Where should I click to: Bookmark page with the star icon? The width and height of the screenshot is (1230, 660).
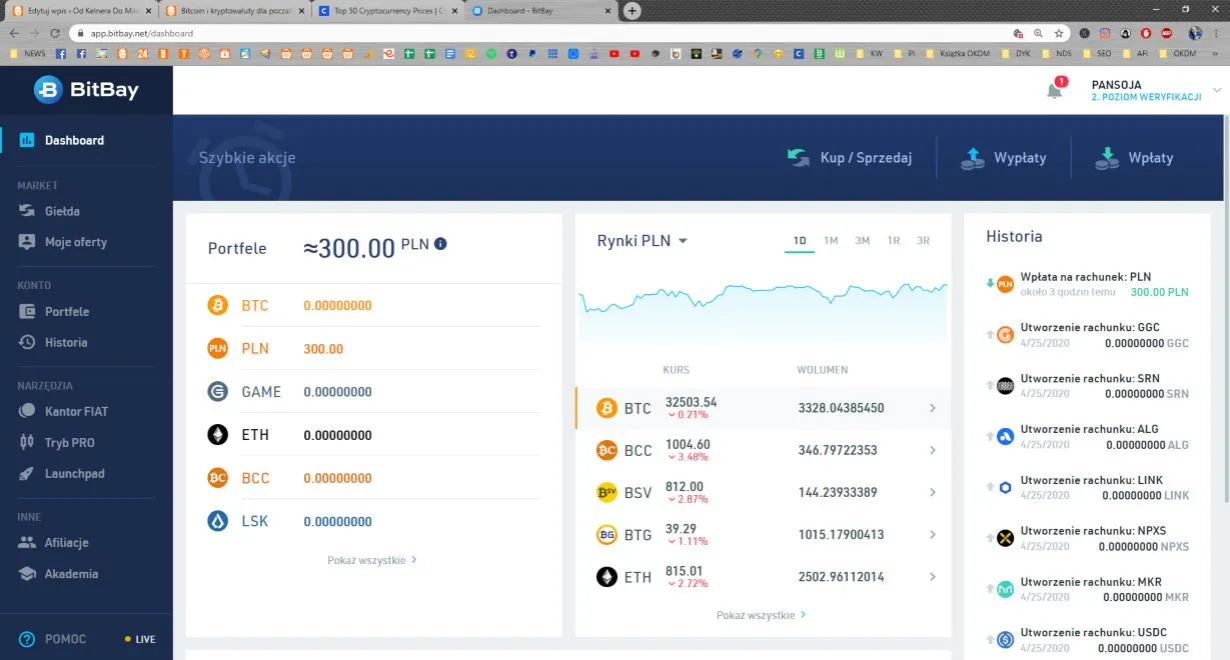[1059, 33]
